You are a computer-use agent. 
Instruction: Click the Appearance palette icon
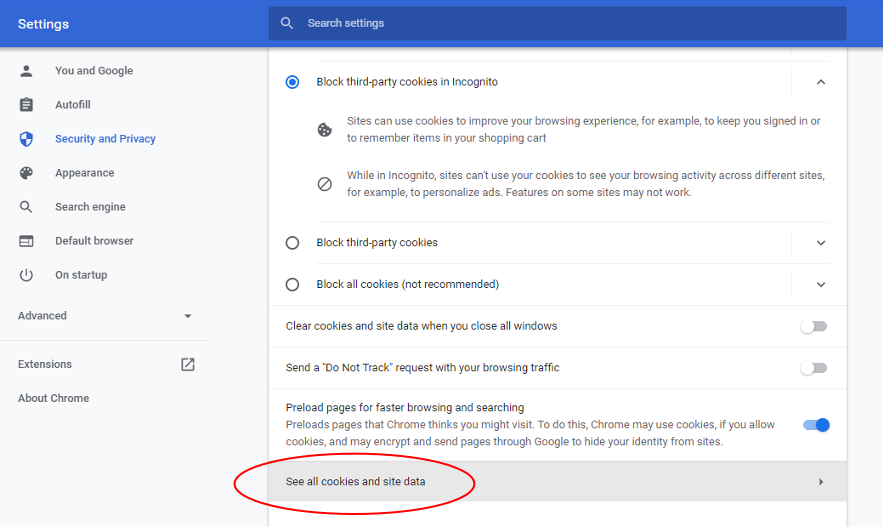[x=27, y=173]
